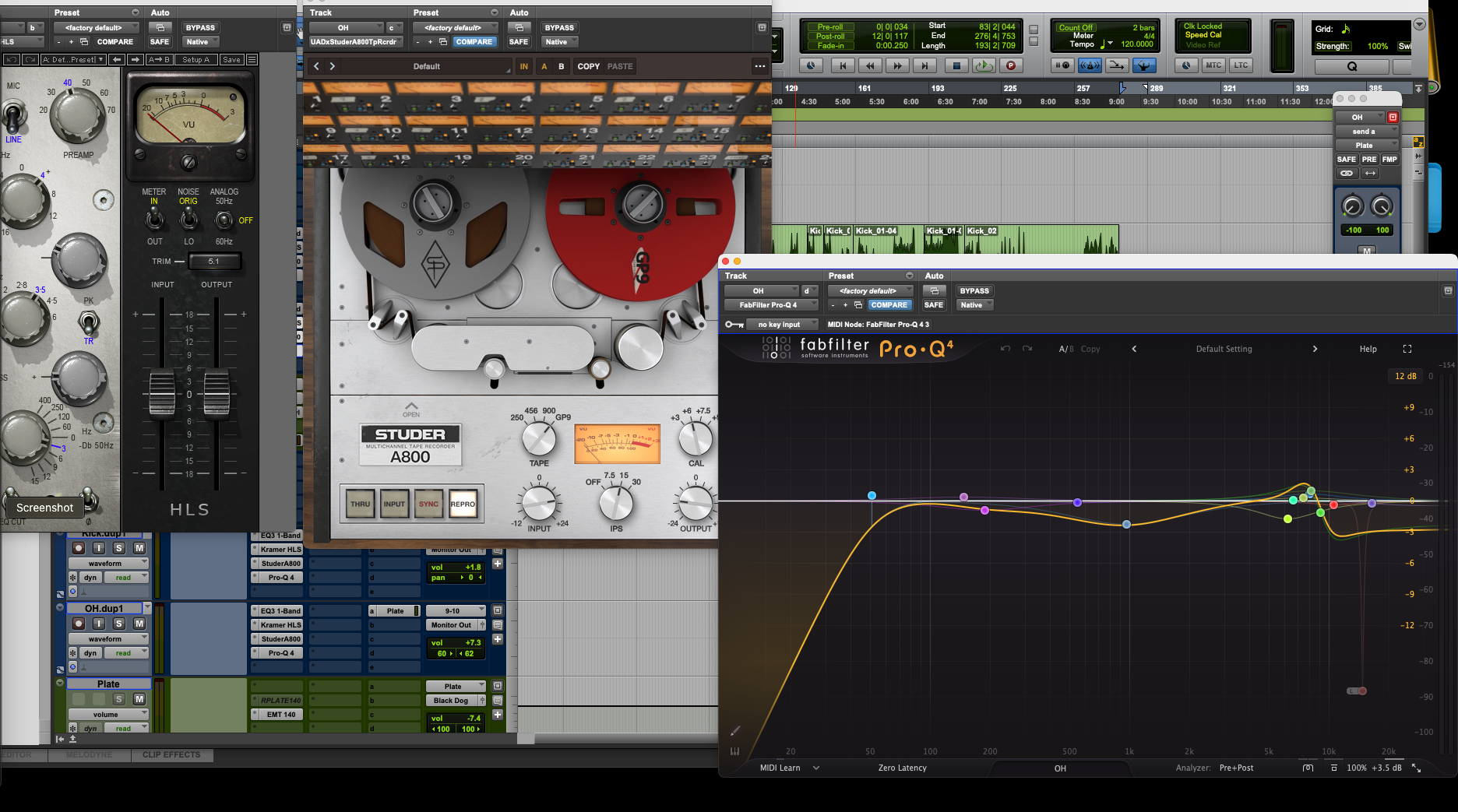Viewport: 1458px width, 812px height.
Task: Click the MTC generator button
Action: tap(1213, 65)
